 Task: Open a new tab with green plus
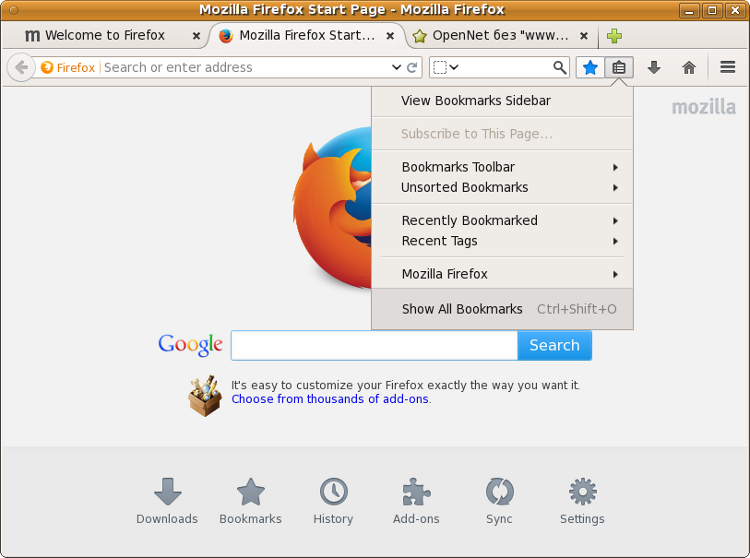pyautogui.click(x=614, y=36)
